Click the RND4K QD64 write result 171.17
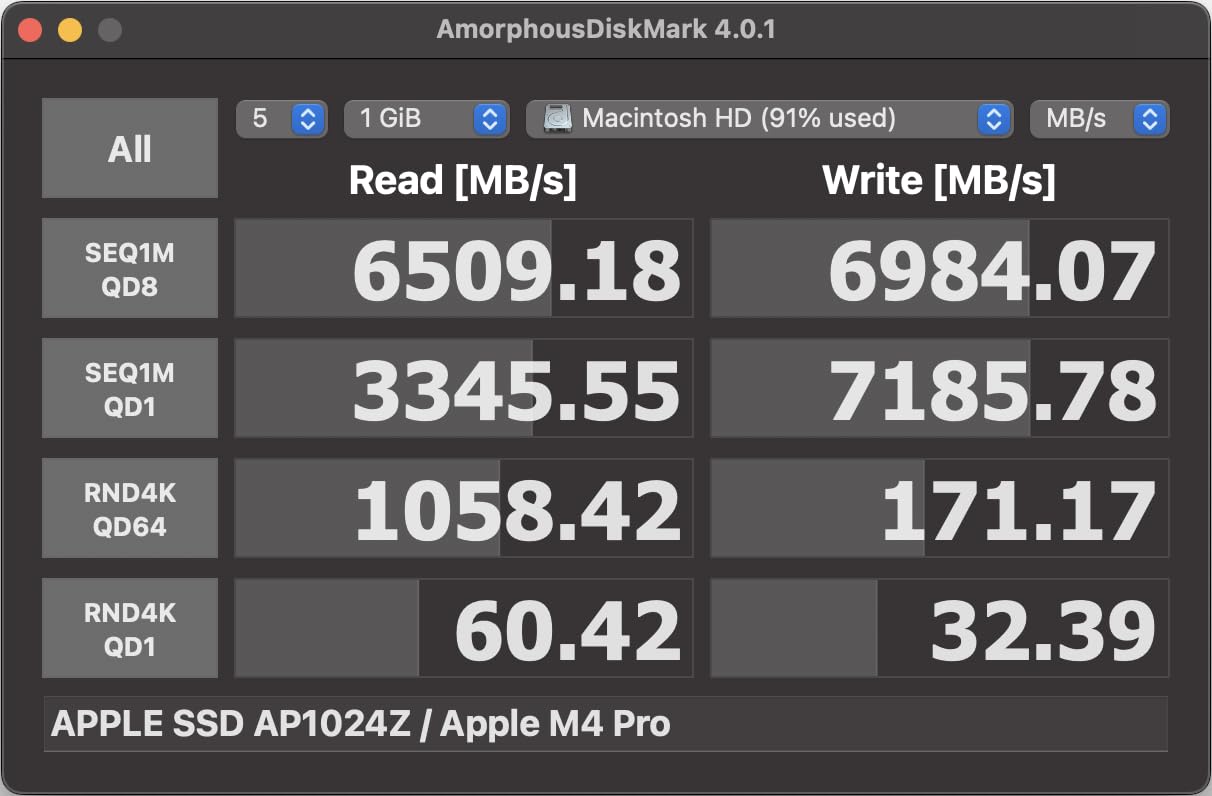Viewport: 1212px width, 796px height. pyautogui.click(x=939, y=508)
